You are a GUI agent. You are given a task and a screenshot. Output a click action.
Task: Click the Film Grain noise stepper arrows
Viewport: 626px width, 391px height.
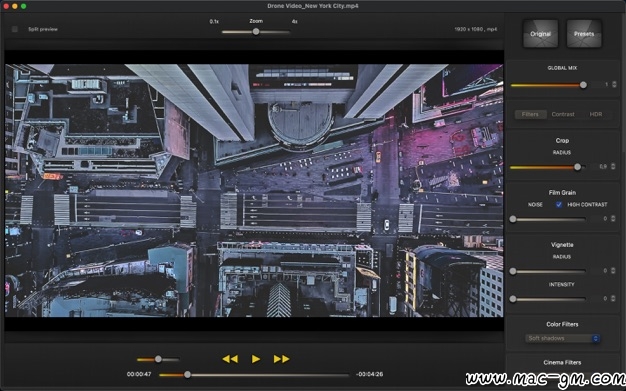(x=613, y=218)
